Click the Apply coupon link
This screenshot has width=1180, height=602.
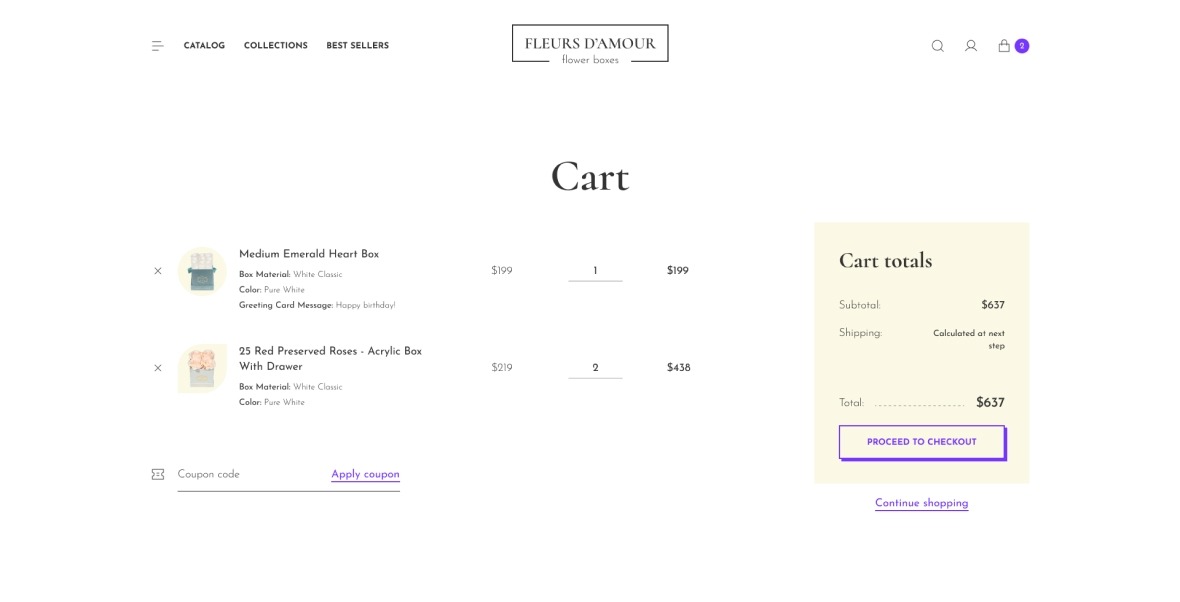point(365,474)
